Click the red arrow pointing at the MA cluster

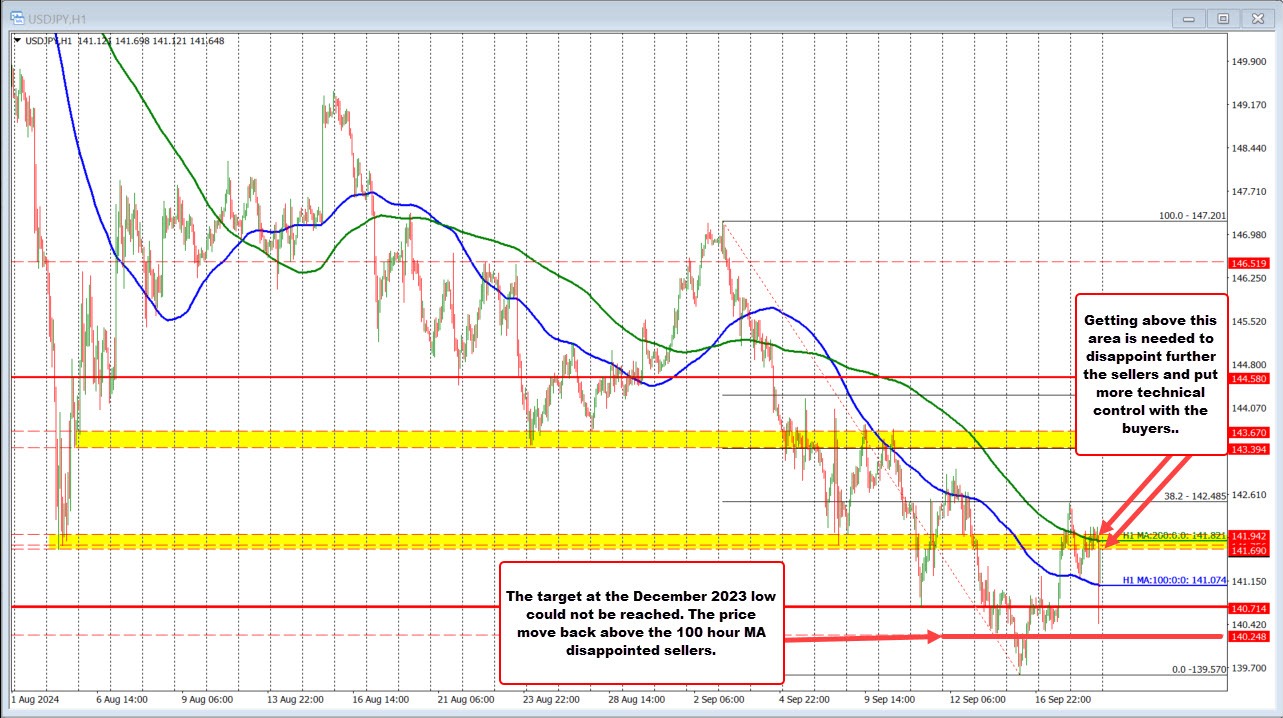pos(1140,495)
